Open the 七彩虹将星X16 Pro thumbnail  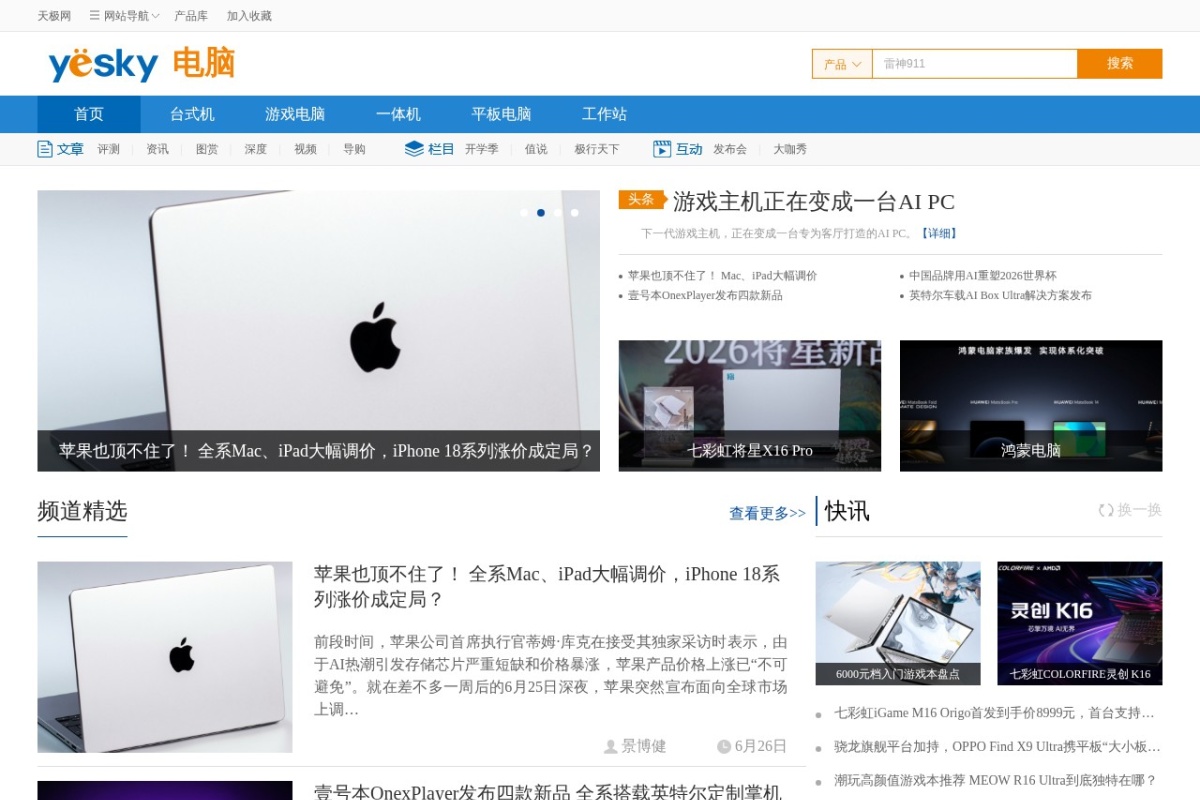(x=750, y=405)
